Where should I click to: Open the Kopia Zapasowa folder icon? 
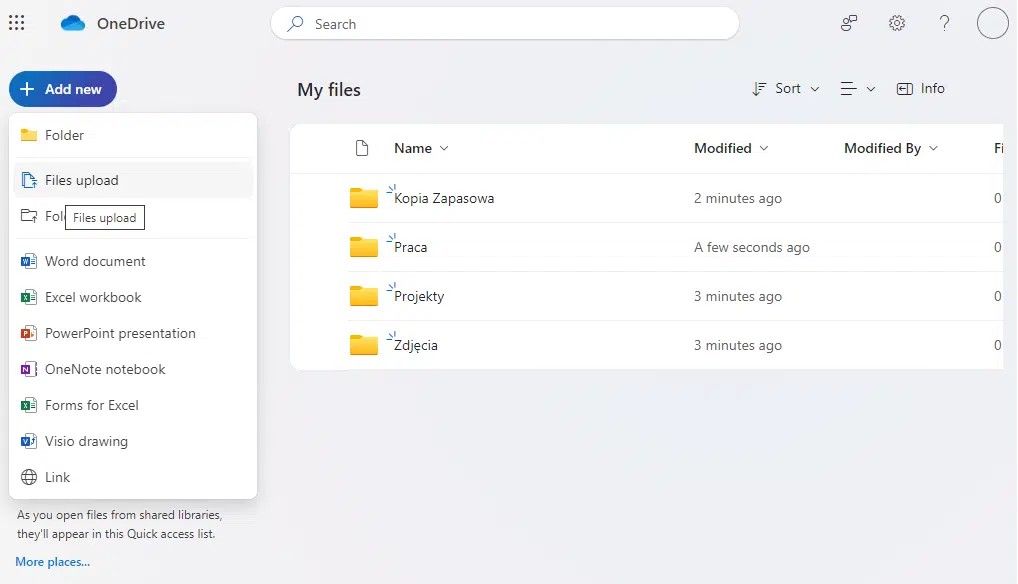coord(364,198)
